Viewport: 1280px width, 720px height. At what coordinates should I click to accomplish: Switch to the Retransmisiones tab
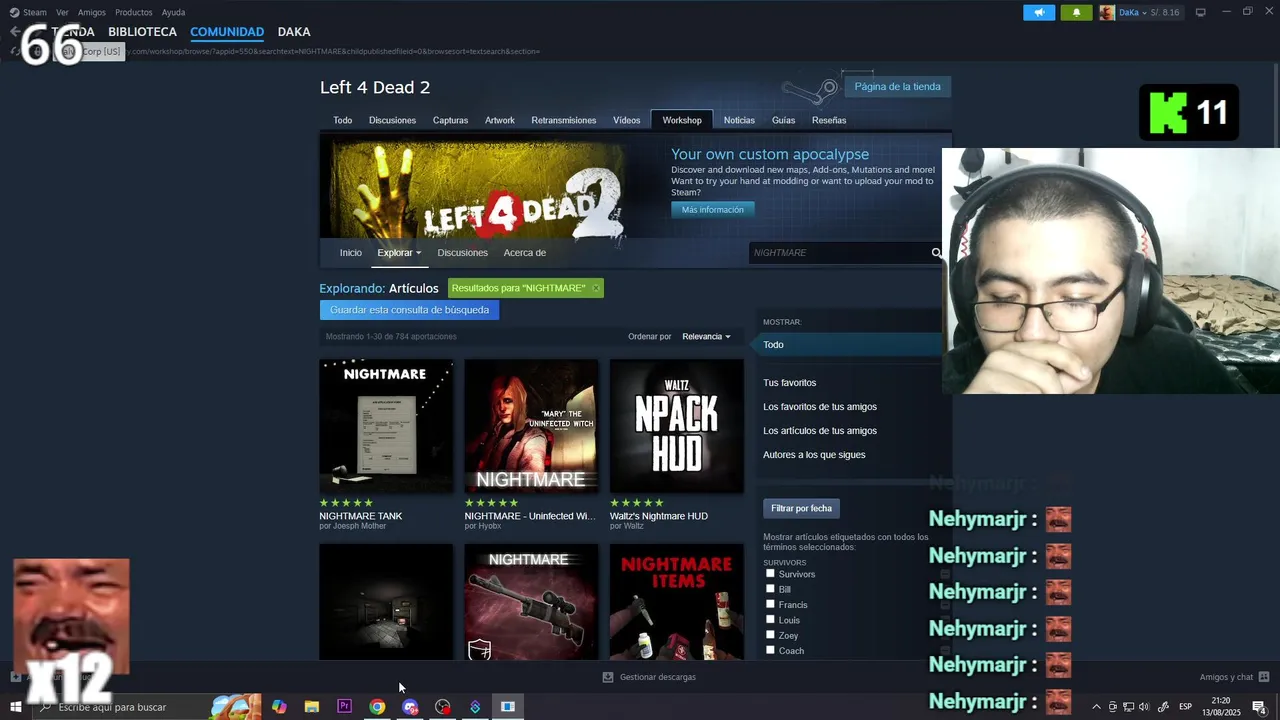564,120
